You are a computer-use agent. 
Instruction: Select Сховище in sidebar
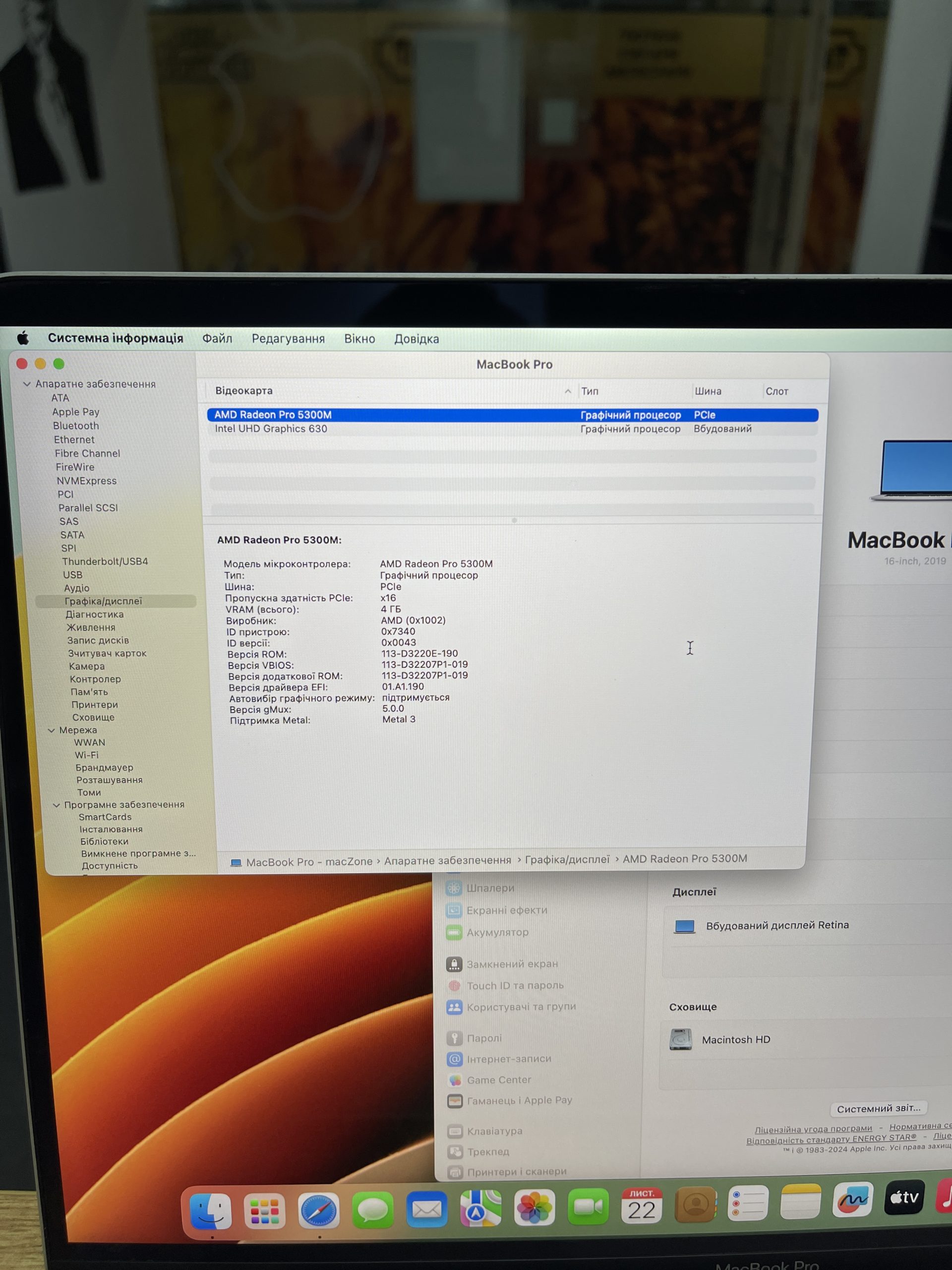point(93,717)
